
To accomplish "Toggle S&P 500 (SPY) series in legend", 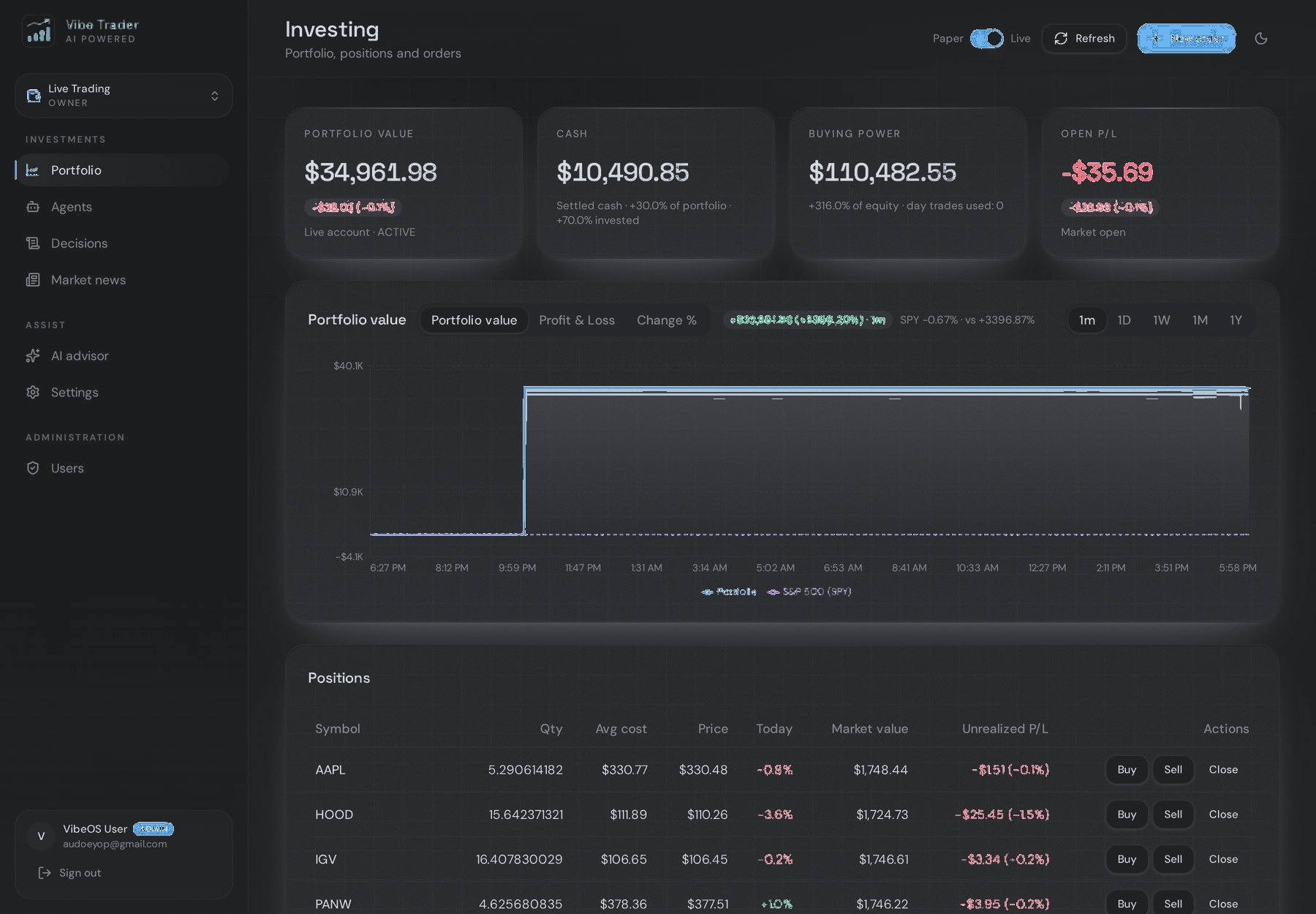I will [x=809, y=592].
